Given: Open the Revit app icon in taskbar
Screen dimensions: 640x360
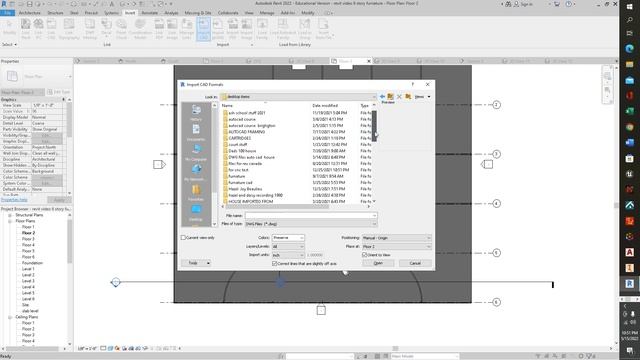Looking at the screenshot, I should (x=629, y=283).
